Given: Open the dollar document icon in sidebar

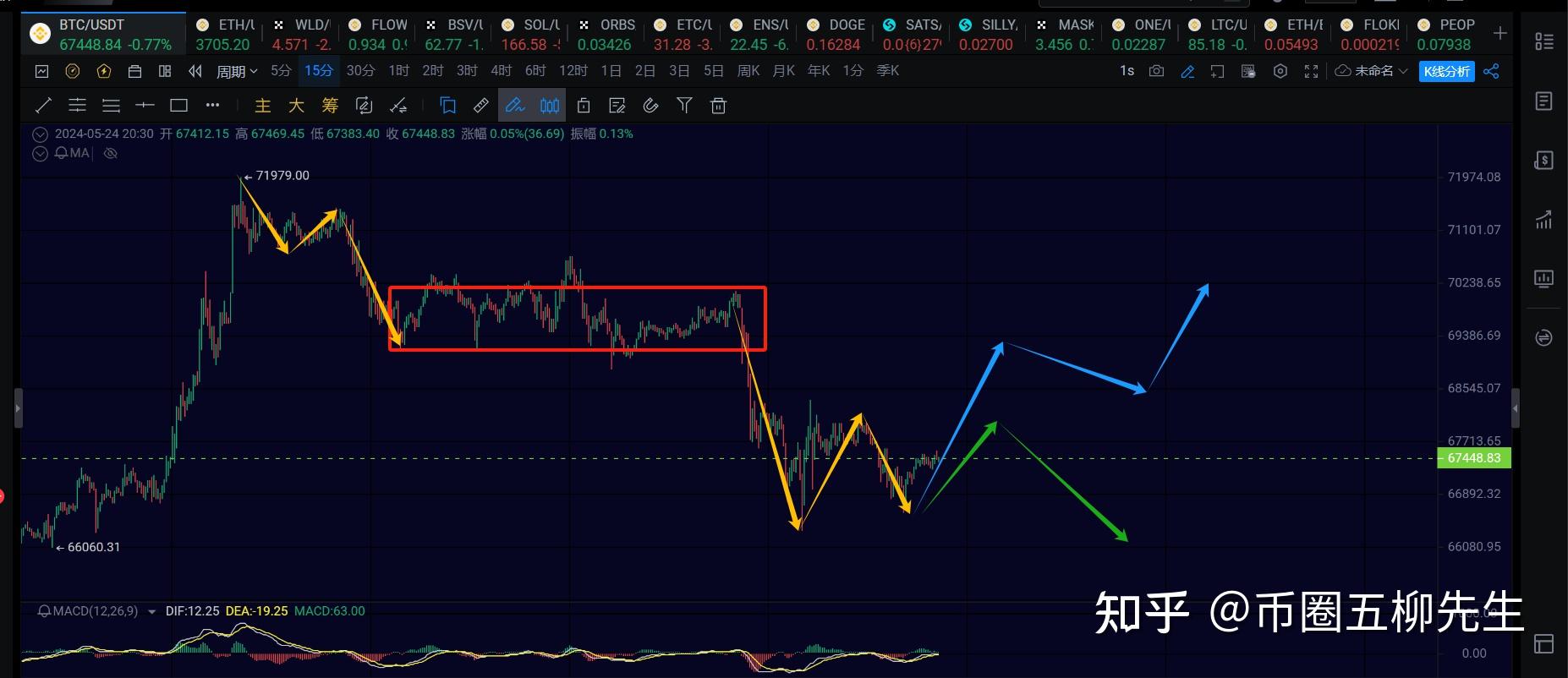Looking at the screenshot, I should (x=1543, y=161).
